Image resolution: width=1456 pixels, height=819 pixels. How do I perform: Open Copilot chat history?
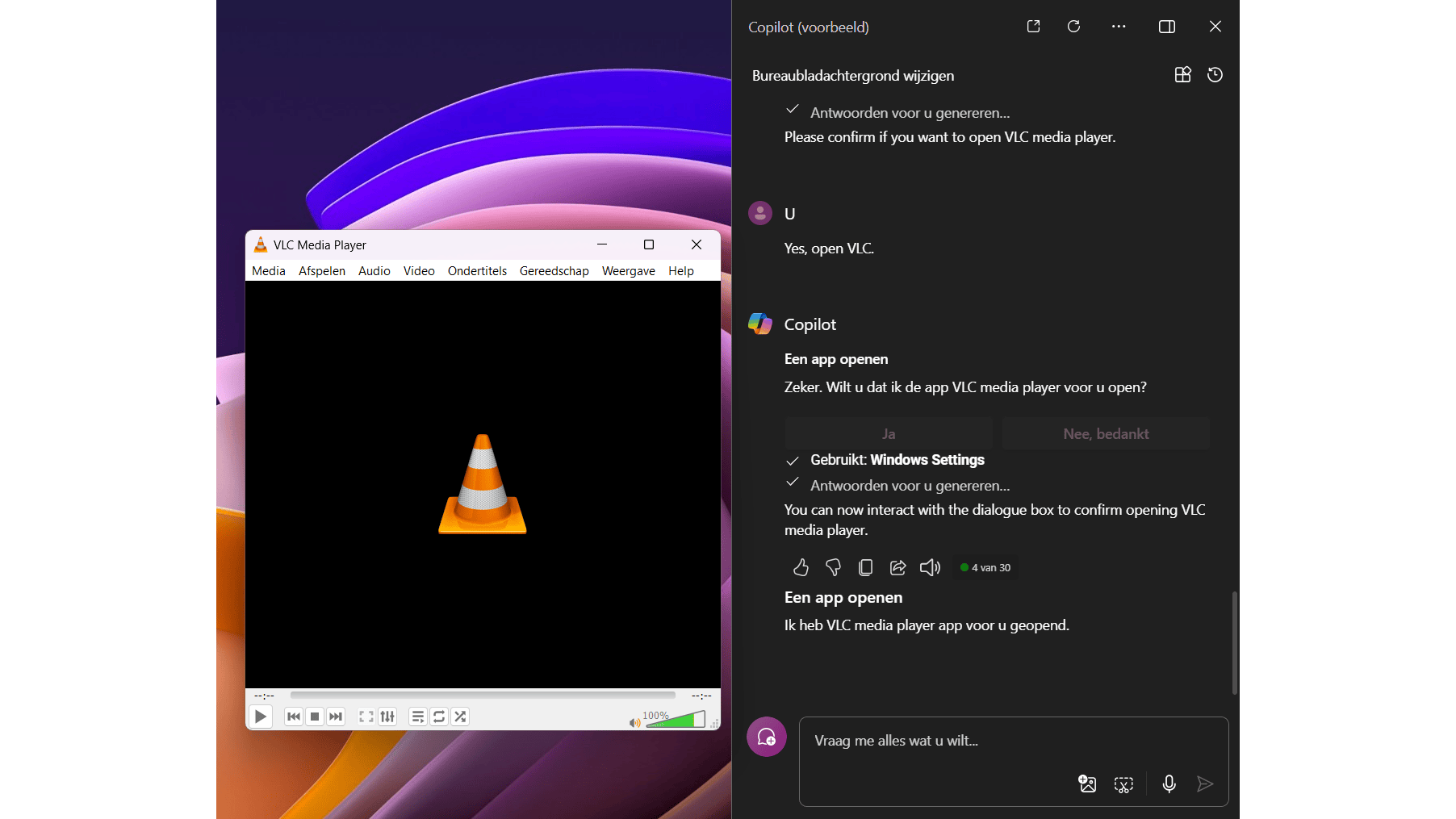[x=1215, y=75]
